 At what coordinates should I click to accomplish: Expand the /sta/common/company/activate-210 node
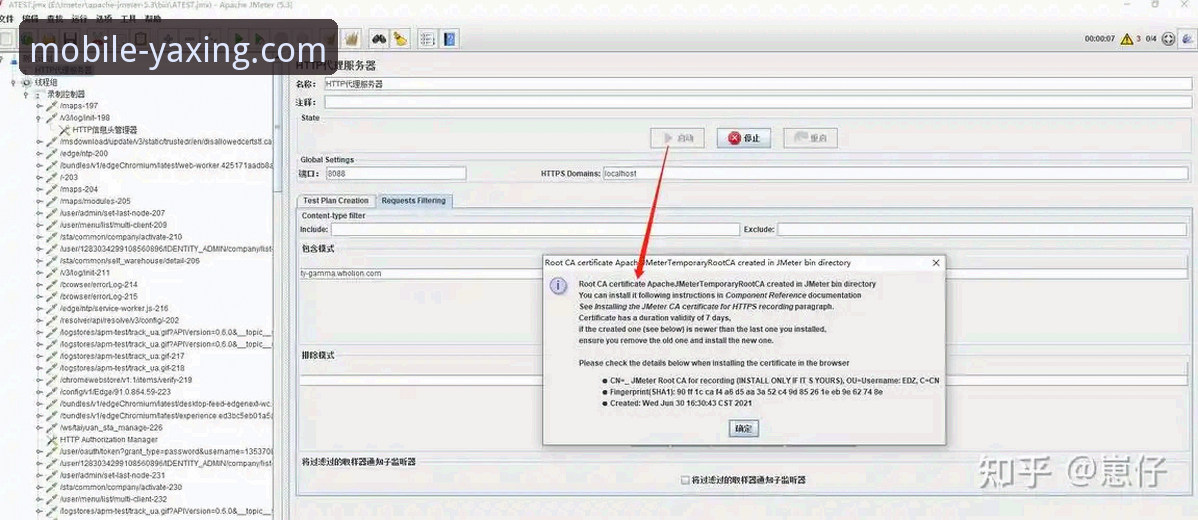click(x=39, y=237)
